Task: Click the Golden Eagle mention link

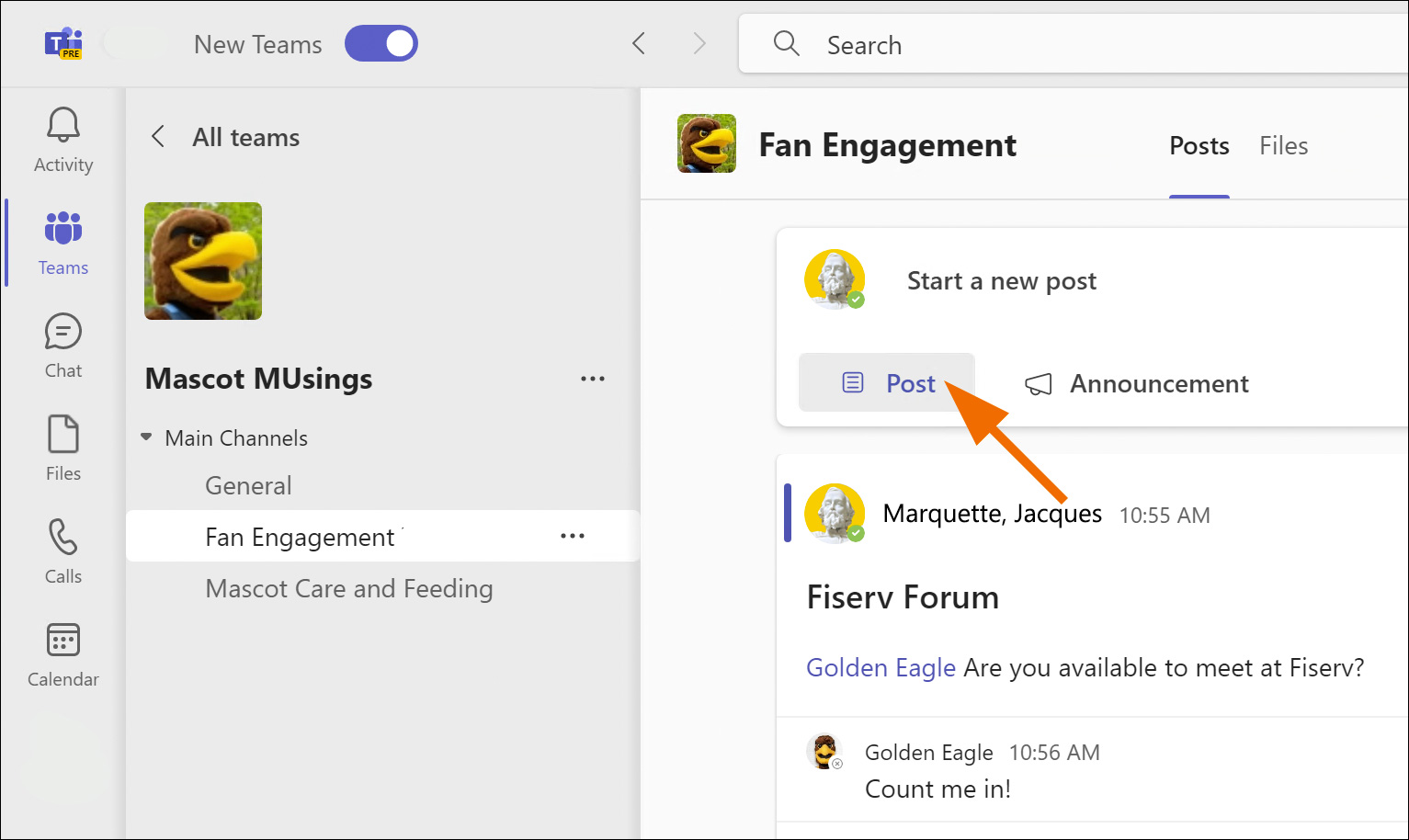Action: click(x=881, y=667)
